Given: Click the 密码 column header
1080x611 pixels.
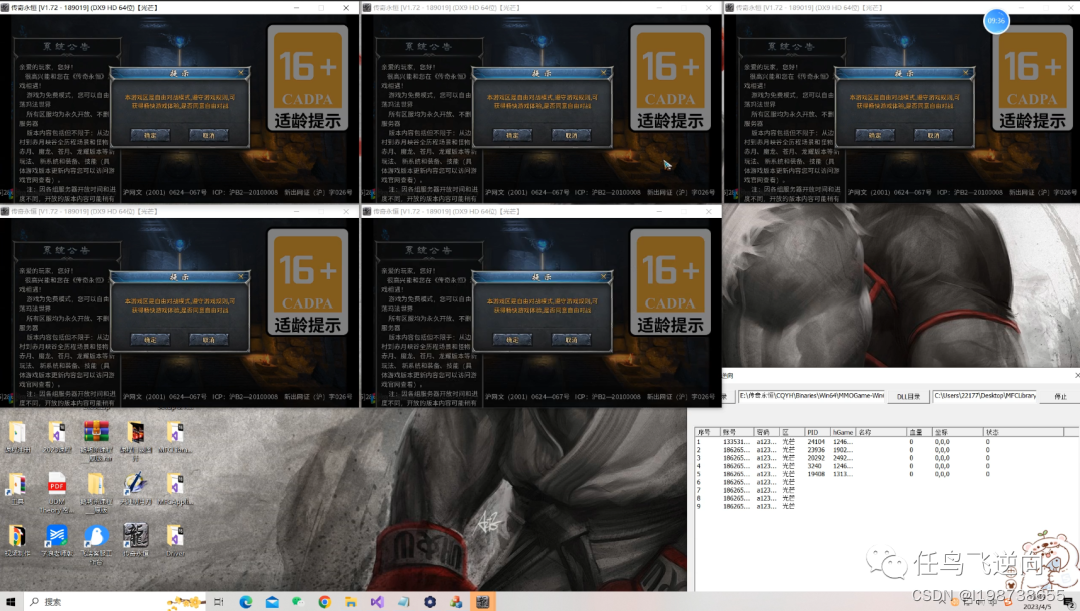Looking at the screenshot, I should (x=767, y=432).
